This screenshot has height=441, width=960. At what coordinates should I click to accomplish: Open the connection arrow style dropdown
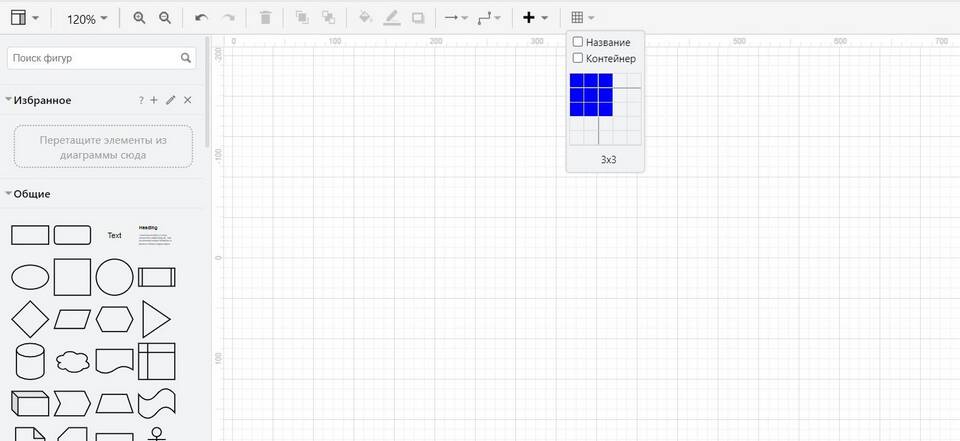click(456, 18)
